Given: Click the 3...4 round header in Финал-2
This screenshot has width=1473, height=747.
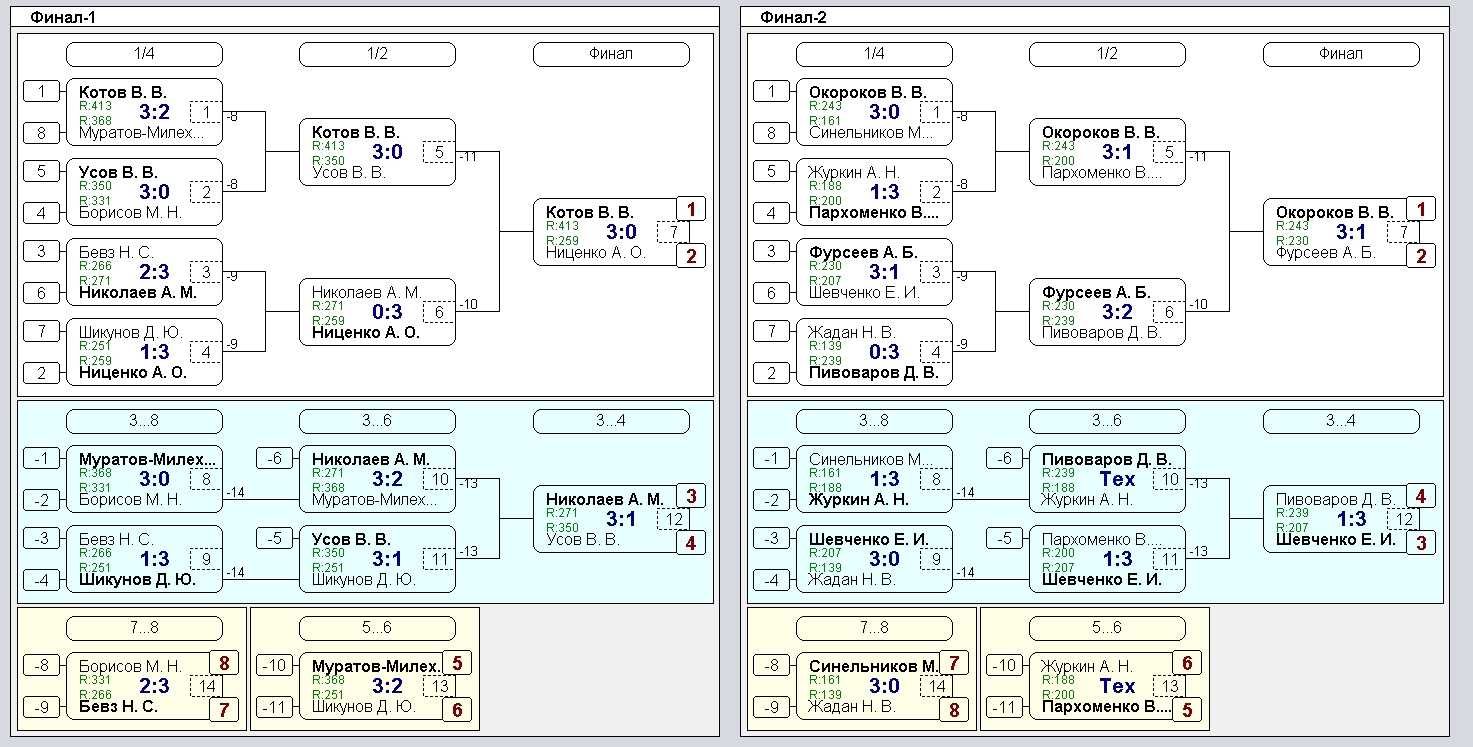Looking at the screenshot, I should tap(1341, 421).
